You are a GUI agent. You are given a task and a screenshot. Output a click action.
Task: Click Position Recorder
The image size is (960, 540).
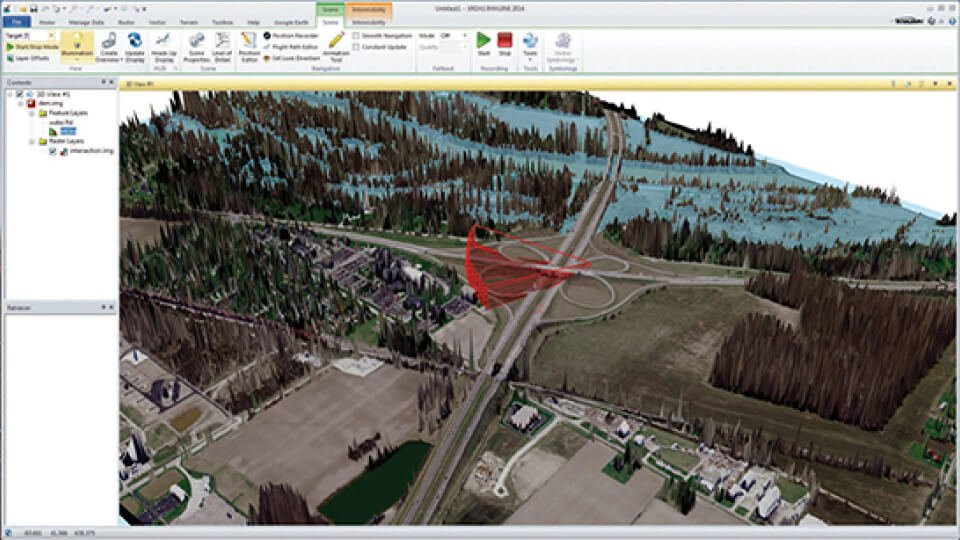click(x=291, y=36)
